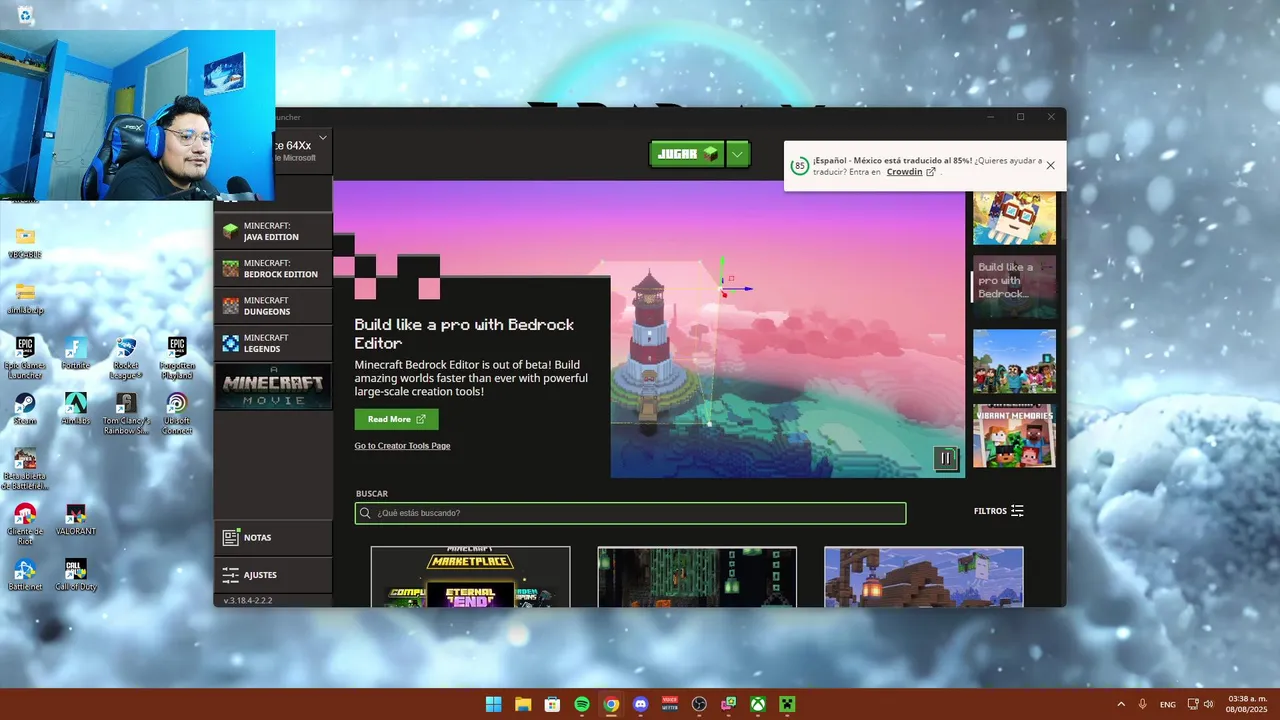Open the Battlefield open beta desktop shortcut
Image resolution: width=1280 pixels, height=720 pixels.
click(25, 469)
